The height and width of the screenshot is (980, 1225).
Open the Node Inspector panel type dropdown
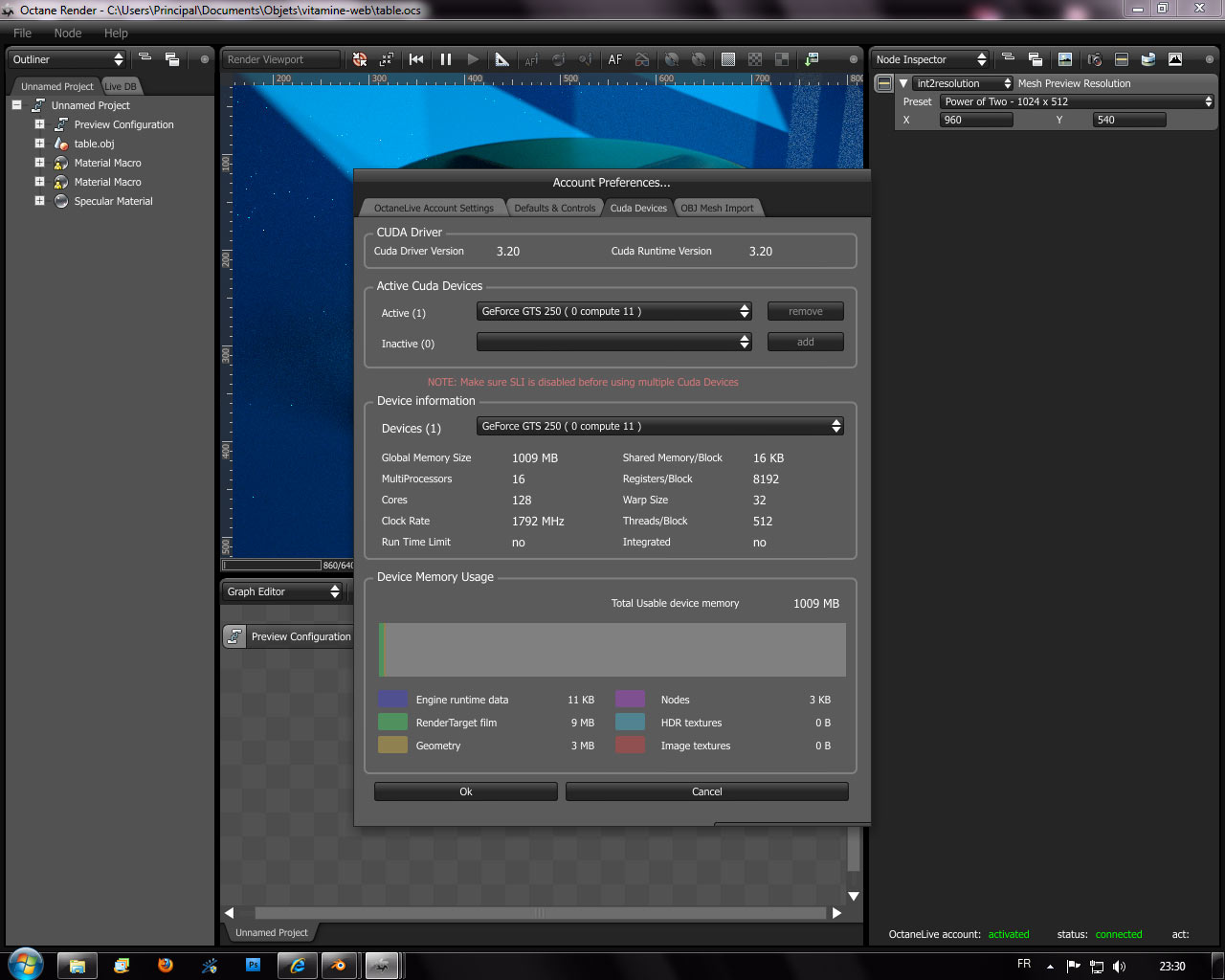930,59
